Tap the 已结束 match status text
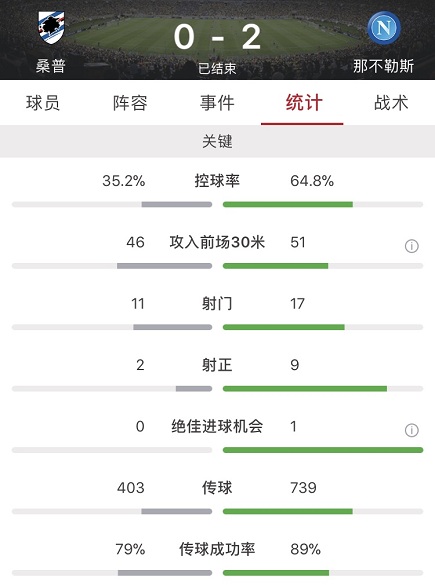This screenshot has height=585, width=435. click(217, 69)
